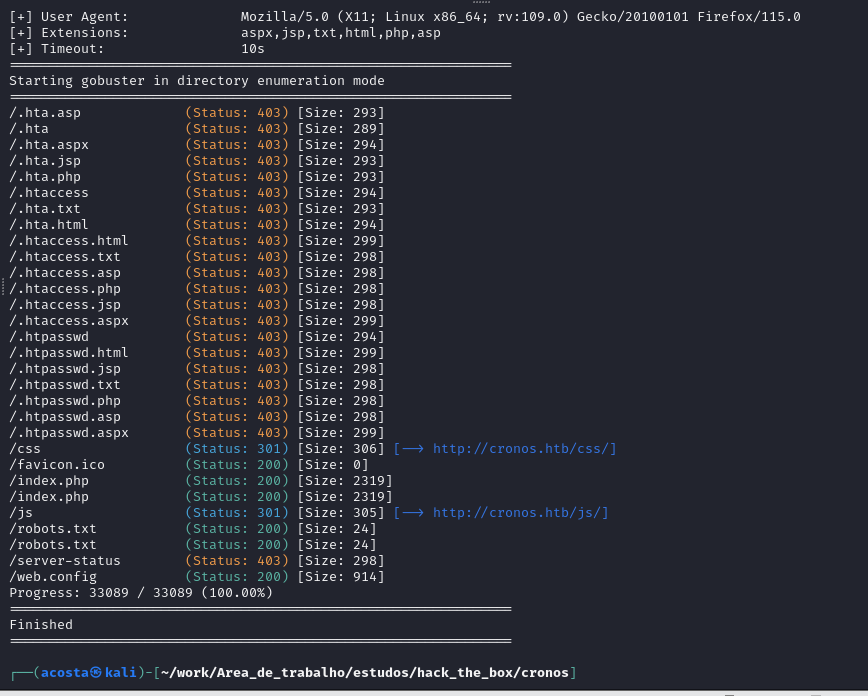The width and height of the screenshot is (868, 696).
Task: Select the Progress: 33089 / 33089 line
Action: 141,593
